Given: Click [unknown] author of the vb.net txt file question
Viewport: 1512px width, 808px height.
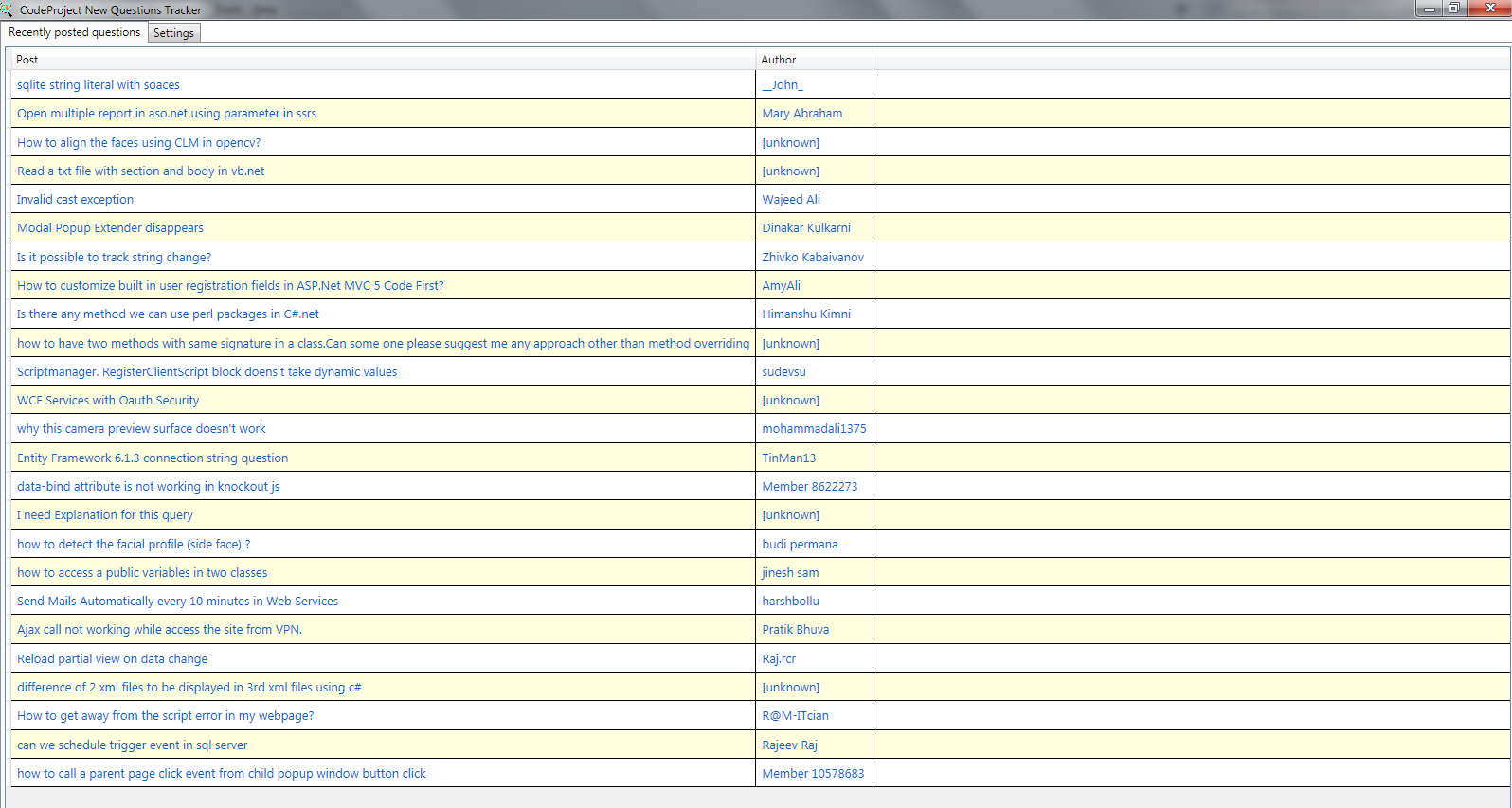Looking at the screenshot, I should pos(791,171).
